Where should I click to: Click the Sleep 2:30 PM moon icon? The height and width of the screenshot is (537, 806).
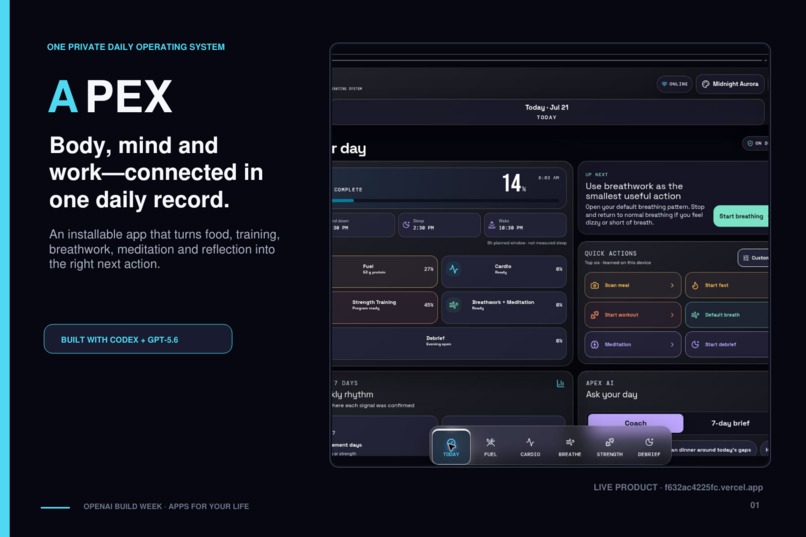(x=406, y=225)
